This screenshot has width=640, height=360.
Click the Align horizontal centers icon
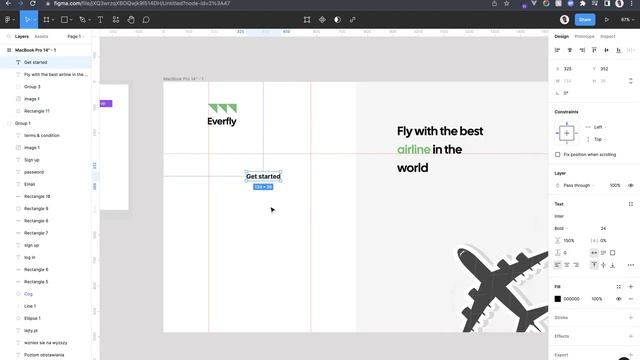coord(570,50)
